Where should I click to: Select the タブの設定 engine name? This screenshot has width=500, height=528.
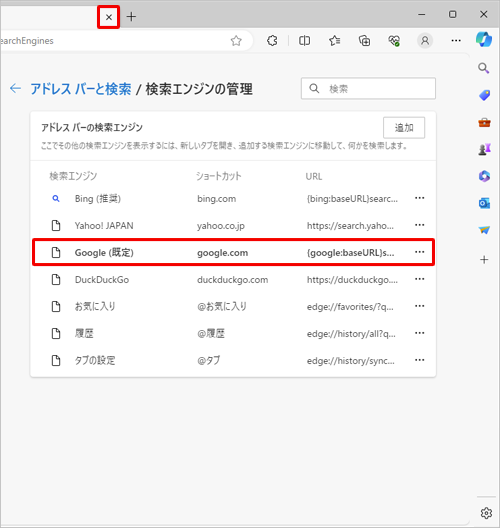[95, 360]
